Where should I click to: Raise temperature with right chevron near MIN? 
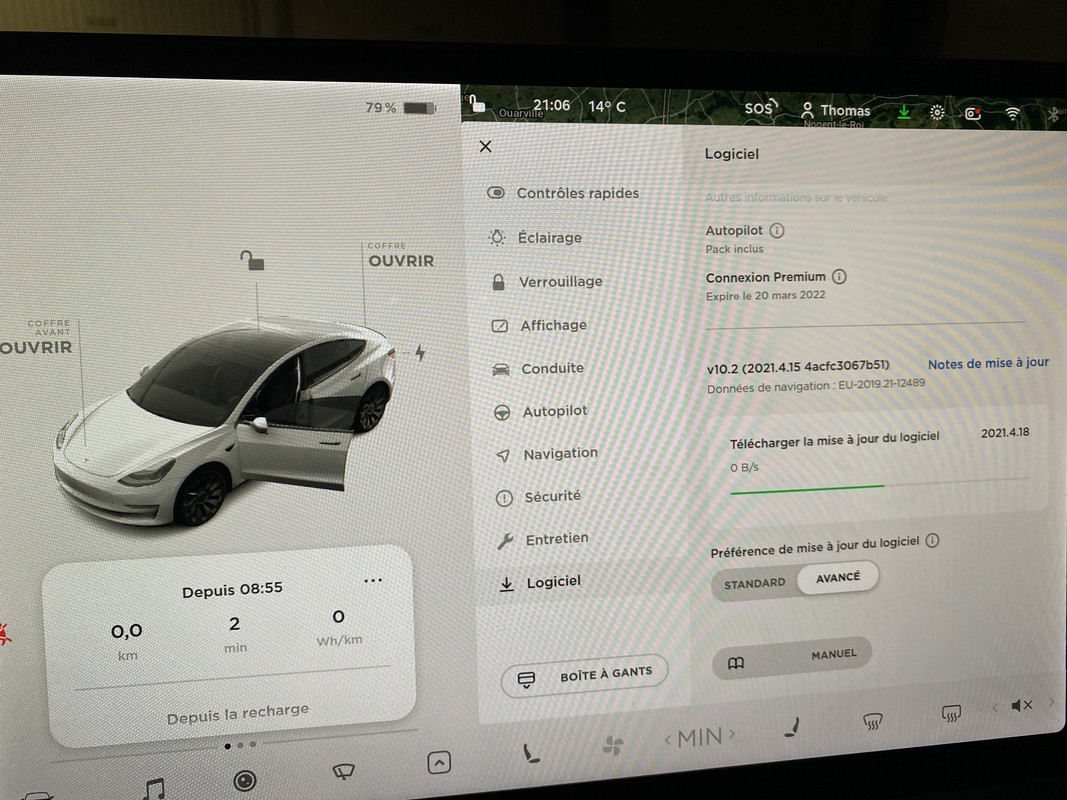point(732,733)
